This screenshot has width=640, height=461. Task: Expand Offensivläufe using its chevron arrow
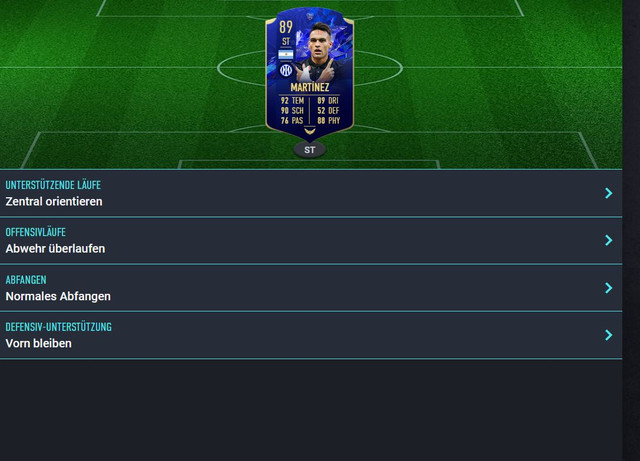[x=609, y=240]
